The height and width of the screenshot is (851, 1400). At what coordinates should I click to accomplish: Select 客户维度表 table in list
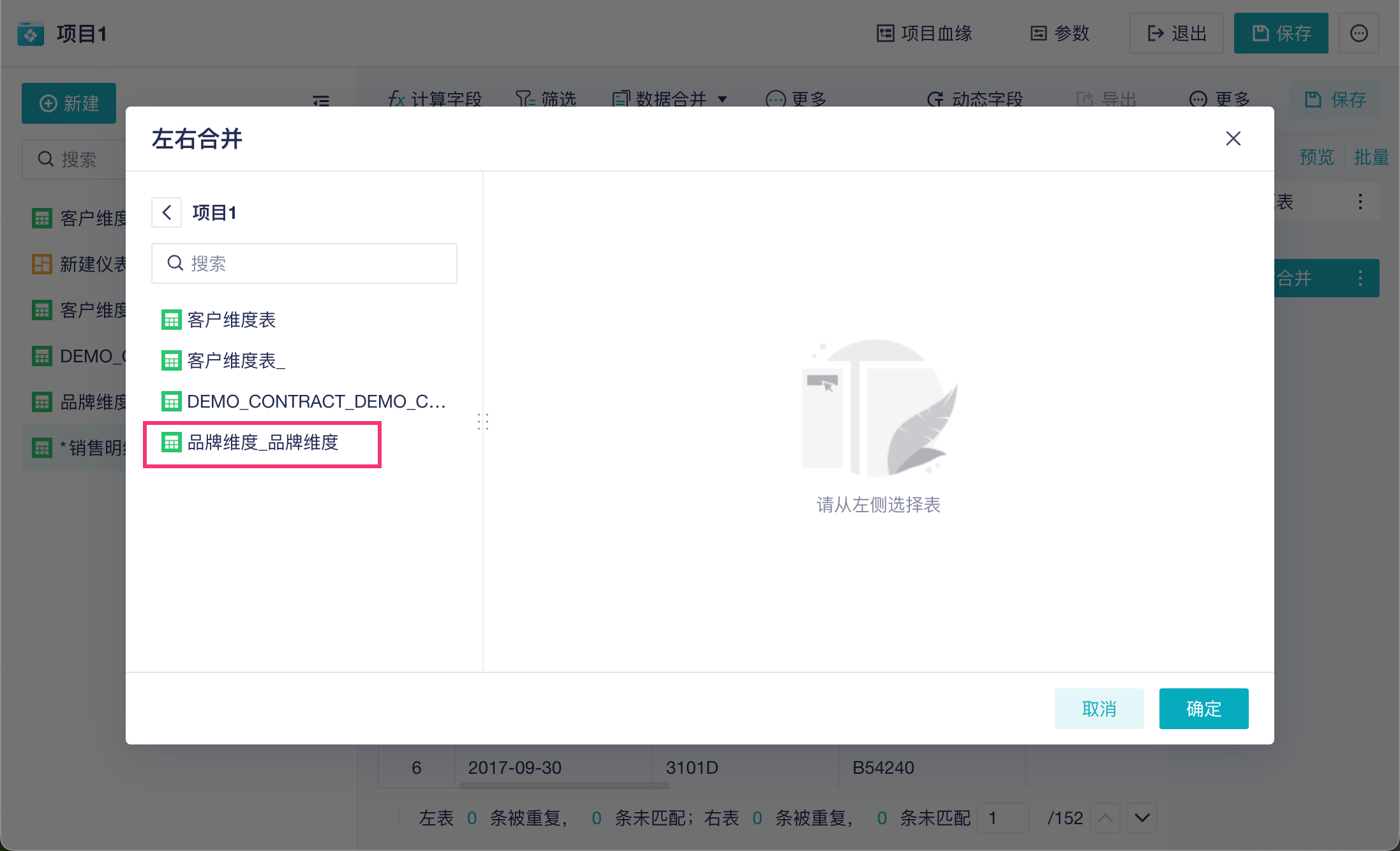[231, 320]
